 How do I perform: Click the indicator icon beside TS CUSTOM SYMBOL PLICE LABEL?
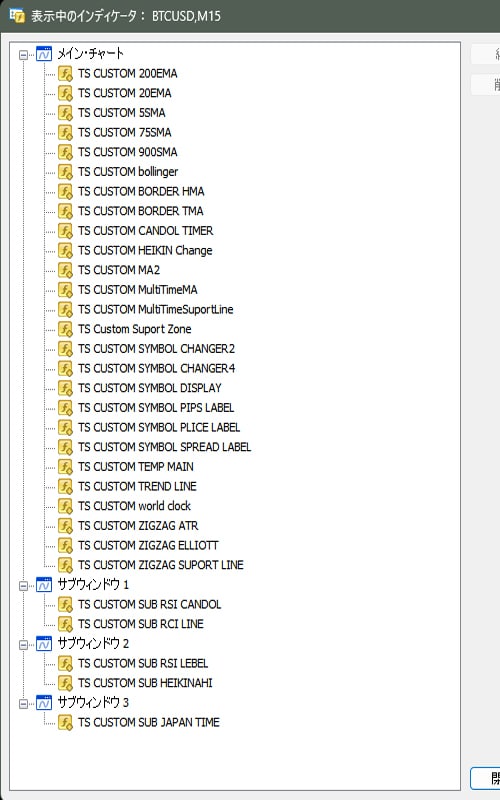(x=65, y=428)
